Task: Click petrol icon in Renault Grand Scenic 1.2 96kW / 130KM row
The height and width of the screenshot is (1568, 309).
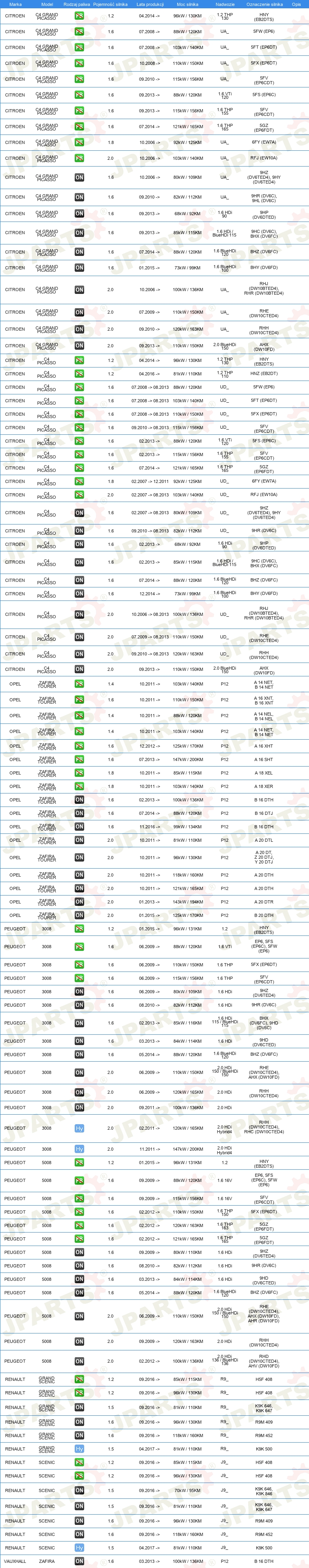Action: point(79,1393)
